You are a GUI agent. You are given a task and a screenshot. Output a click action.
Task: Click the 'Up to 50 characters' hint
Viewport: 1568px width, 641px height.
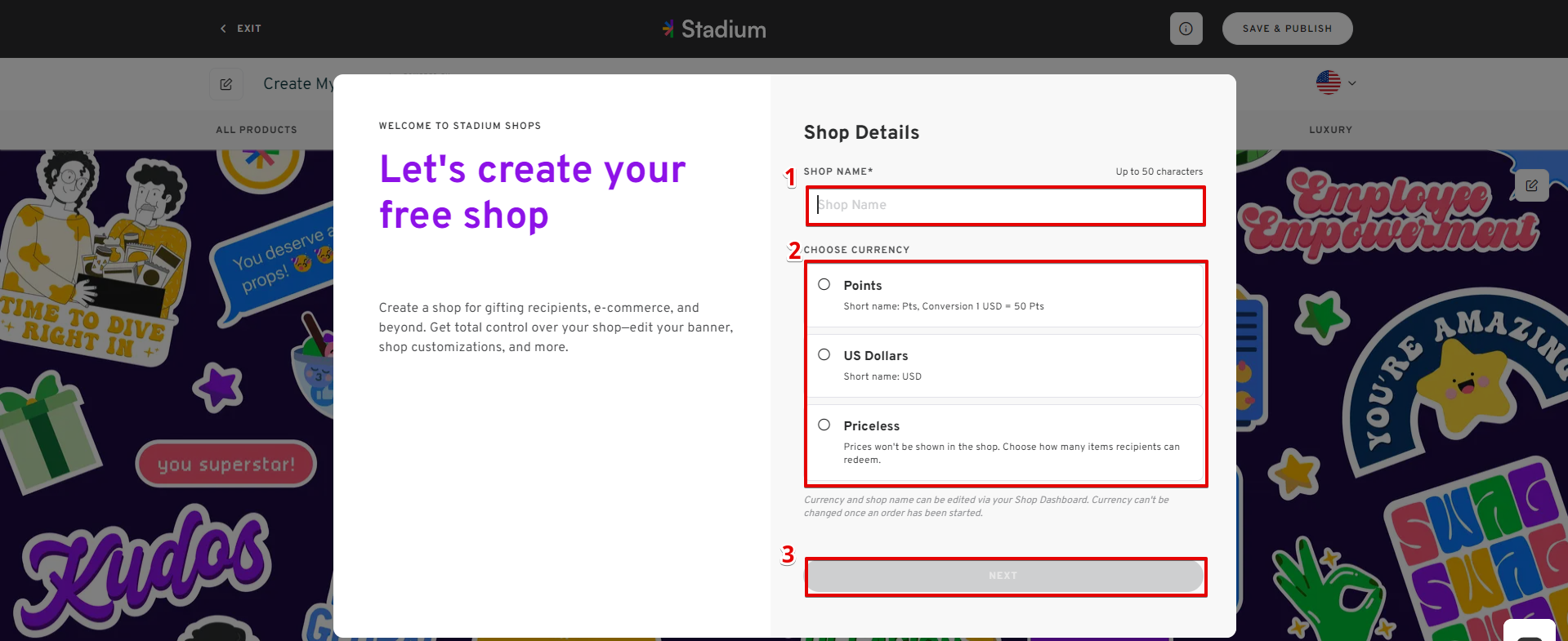(x=1159, y=171)
